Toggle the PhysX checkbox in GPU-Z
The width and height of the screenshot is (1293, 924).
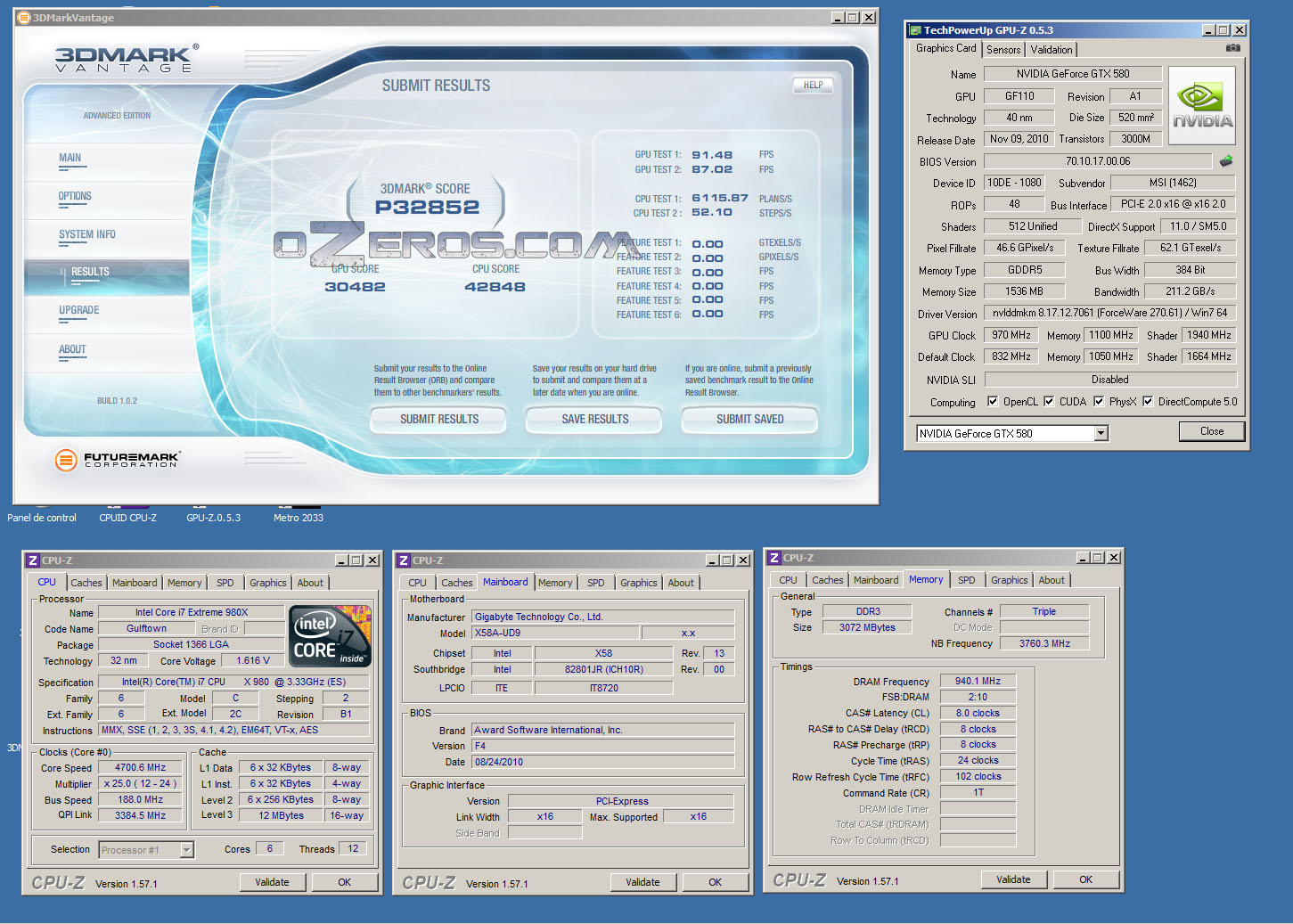click(1099, 401)
